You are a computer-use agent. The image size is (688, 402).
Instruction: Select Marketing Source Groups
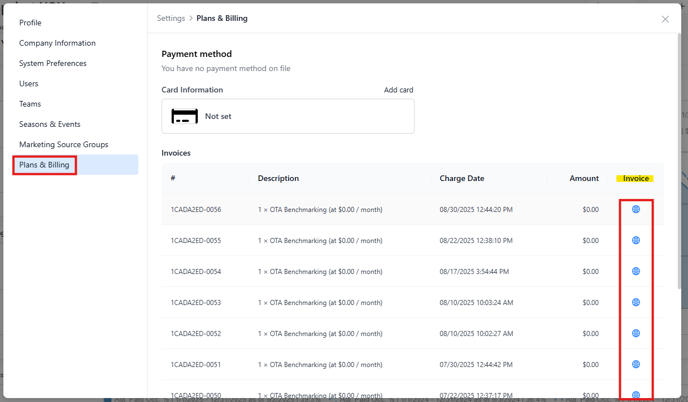click(x=64, y=144)
